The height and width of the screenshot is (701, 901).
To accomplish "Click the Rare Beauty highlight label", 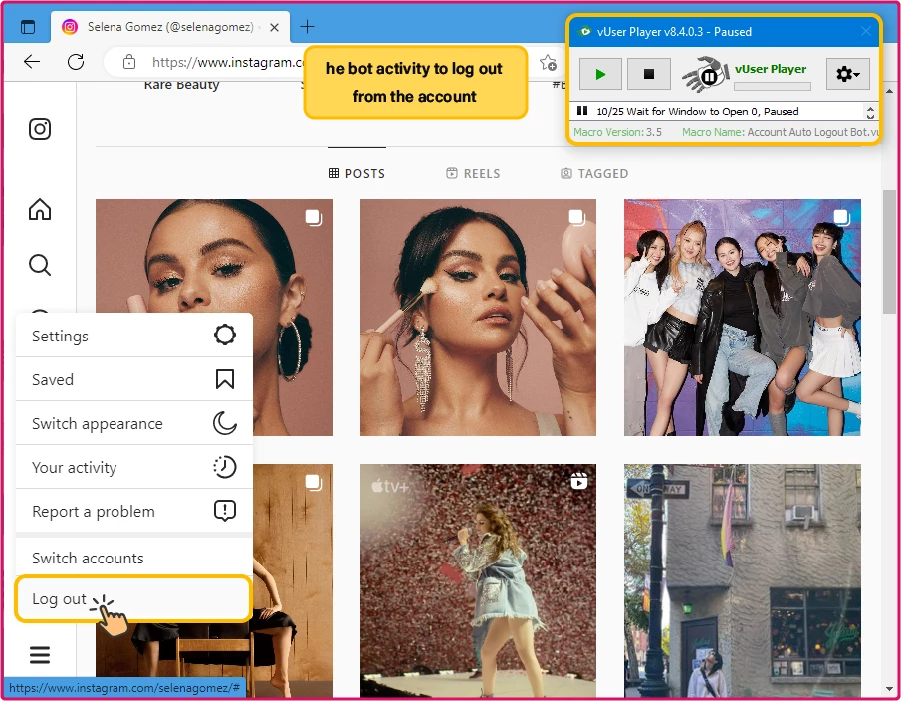I will [182, 85].
